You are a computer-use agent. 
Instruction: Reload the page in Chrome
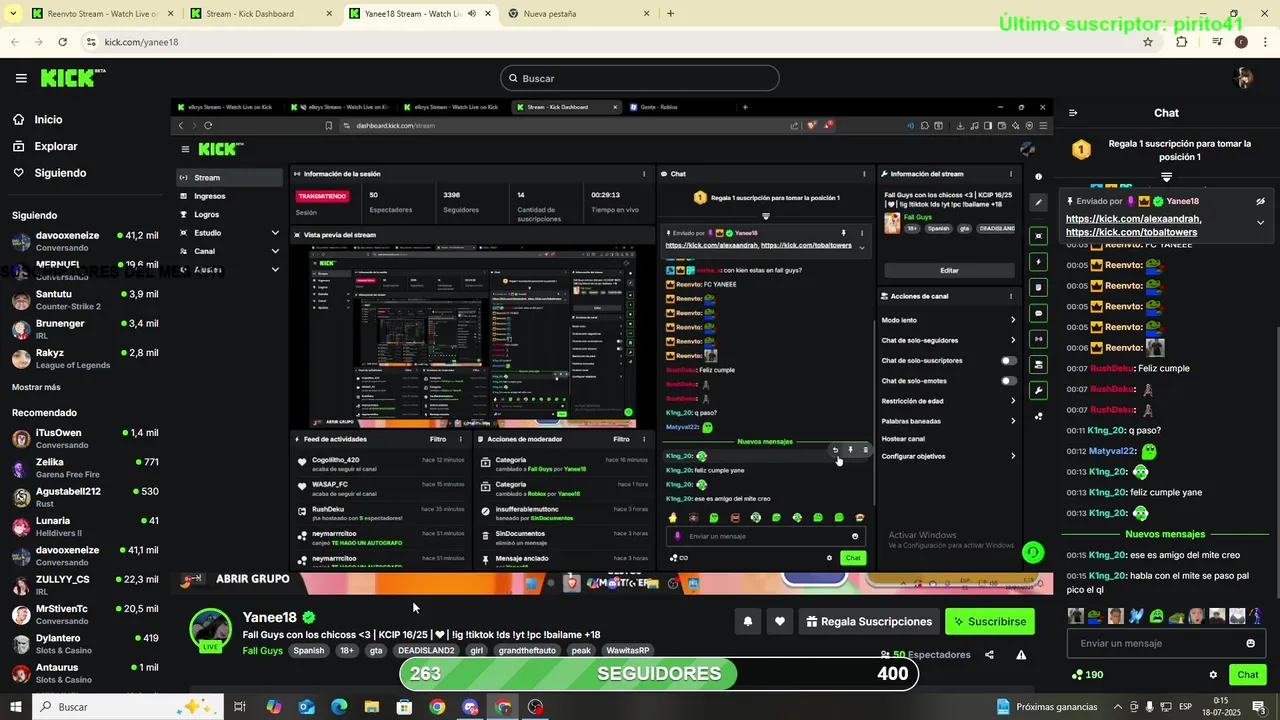click(x=62, y=42)
